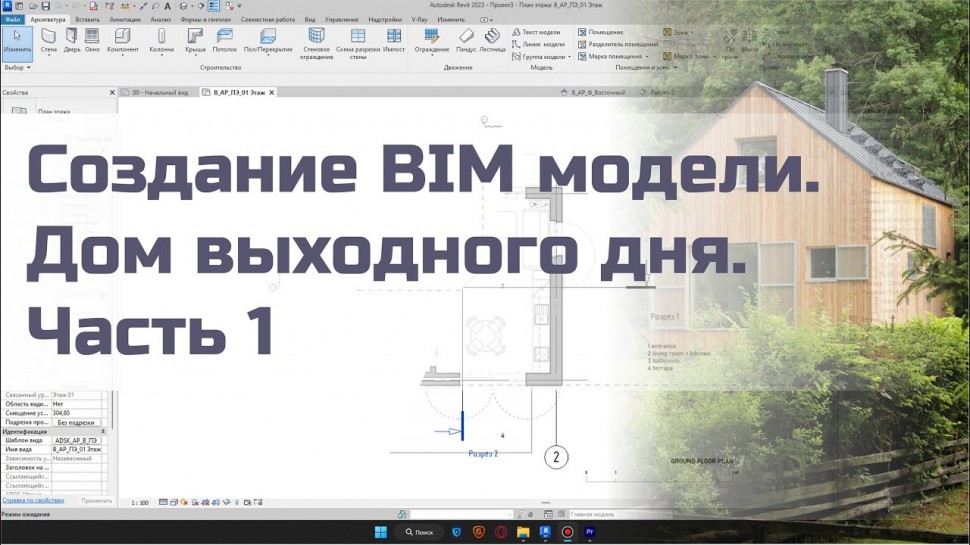Select the Стеновое ограждение curtain system tool
970x545 pixels.
click(316, 44)
